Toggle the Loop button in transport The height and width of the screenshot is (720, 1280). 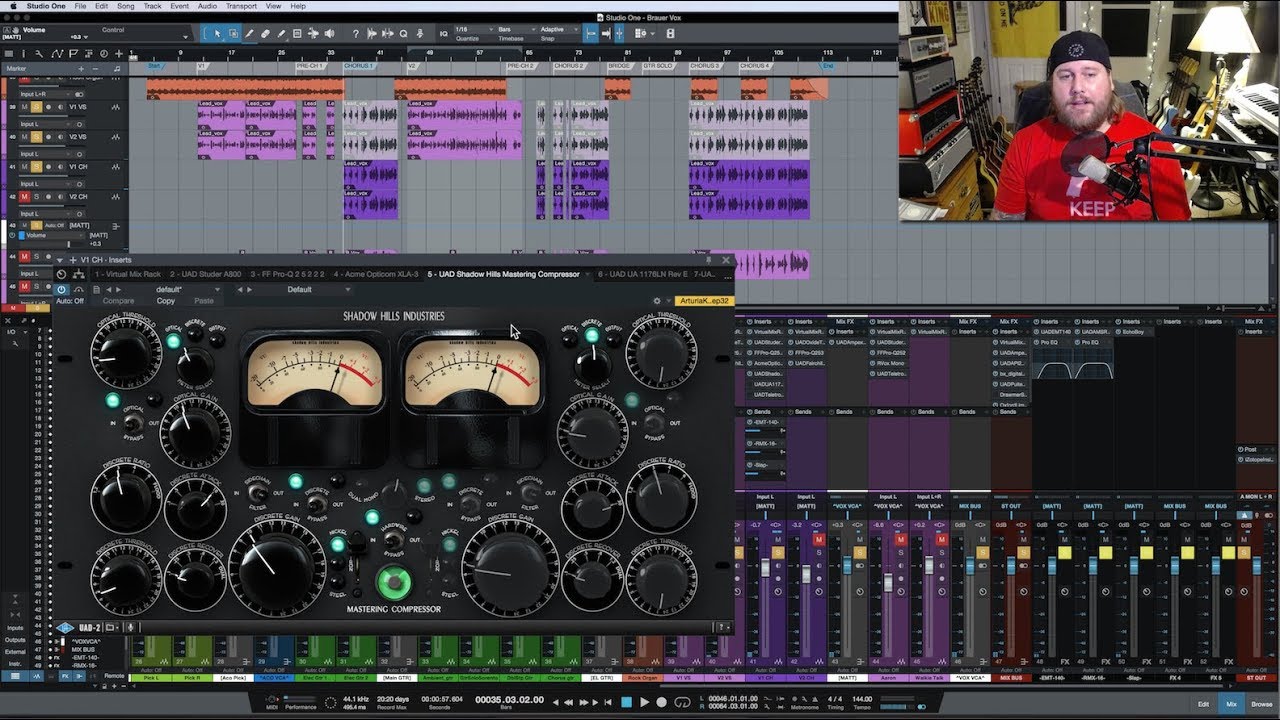tap(682, 702)
